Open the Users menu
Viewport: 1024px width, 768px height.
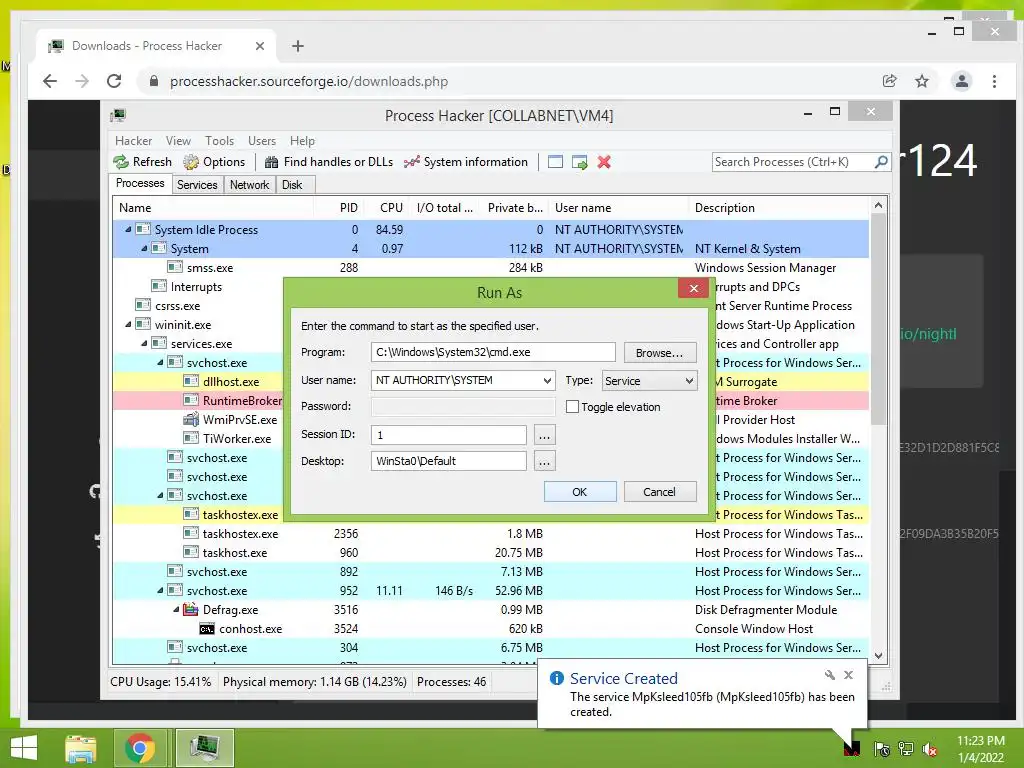coord(262,140)
